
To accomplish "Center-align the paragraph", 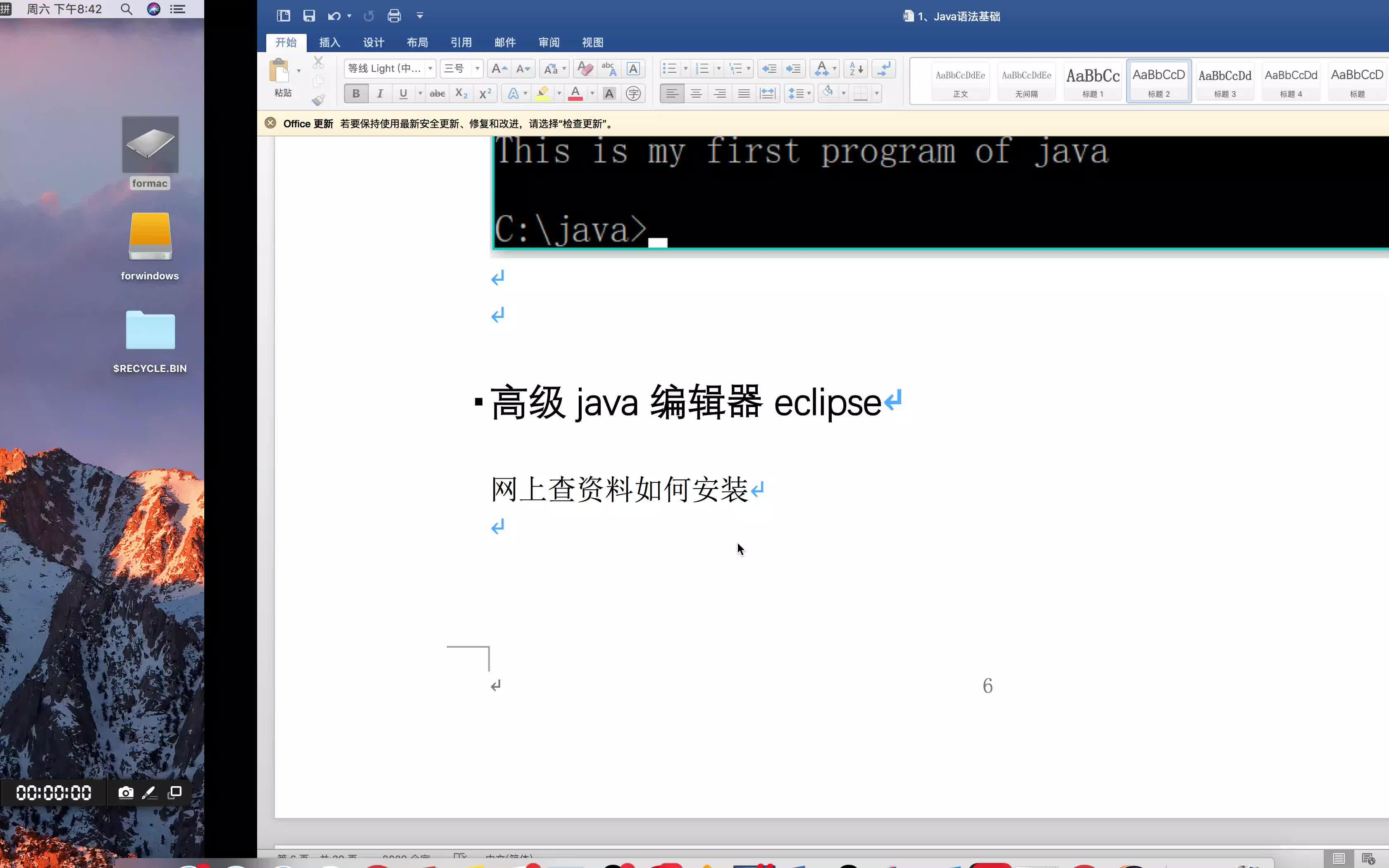I will 696,93.
